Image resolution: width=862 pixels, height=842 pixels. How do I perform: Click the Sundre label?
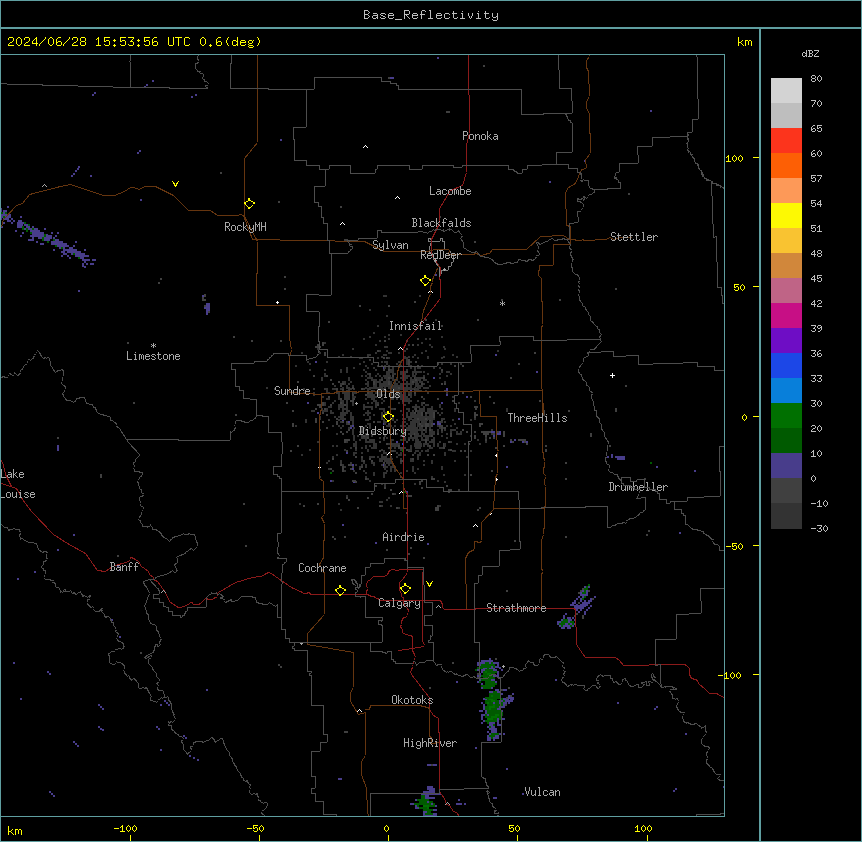click(292, 391)
